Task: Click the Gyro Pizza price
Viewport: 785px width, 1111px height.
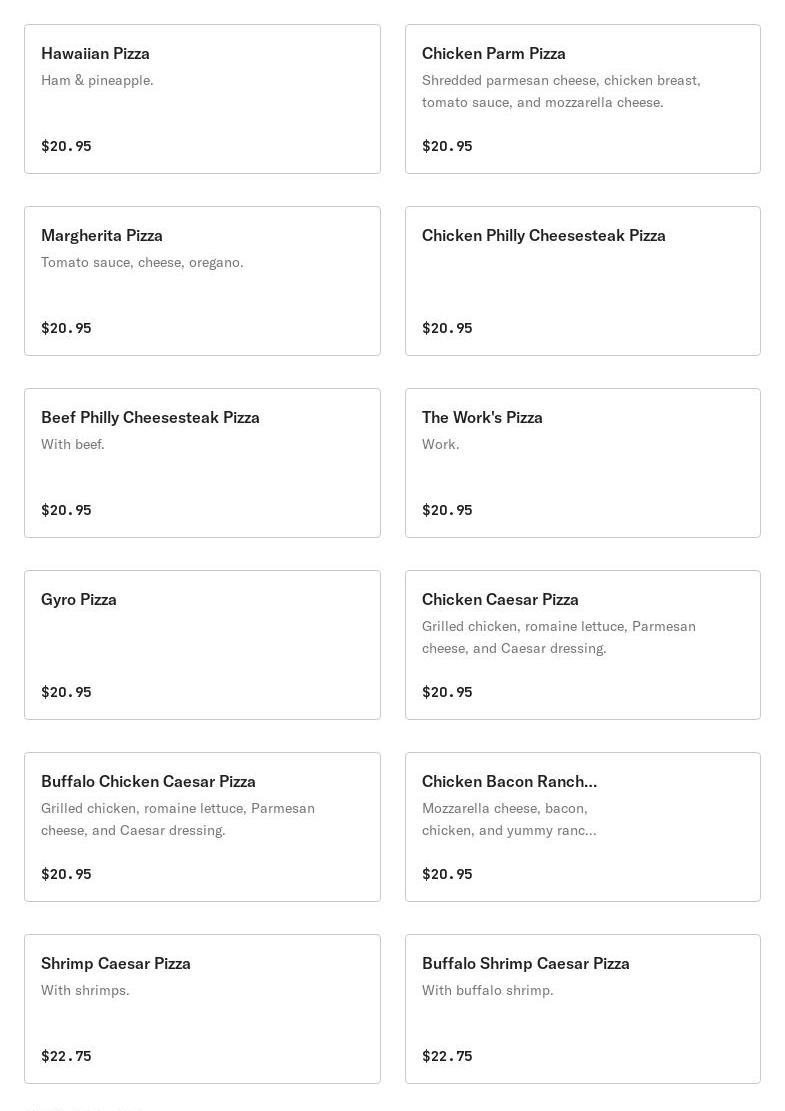Action: coord(66,692)
